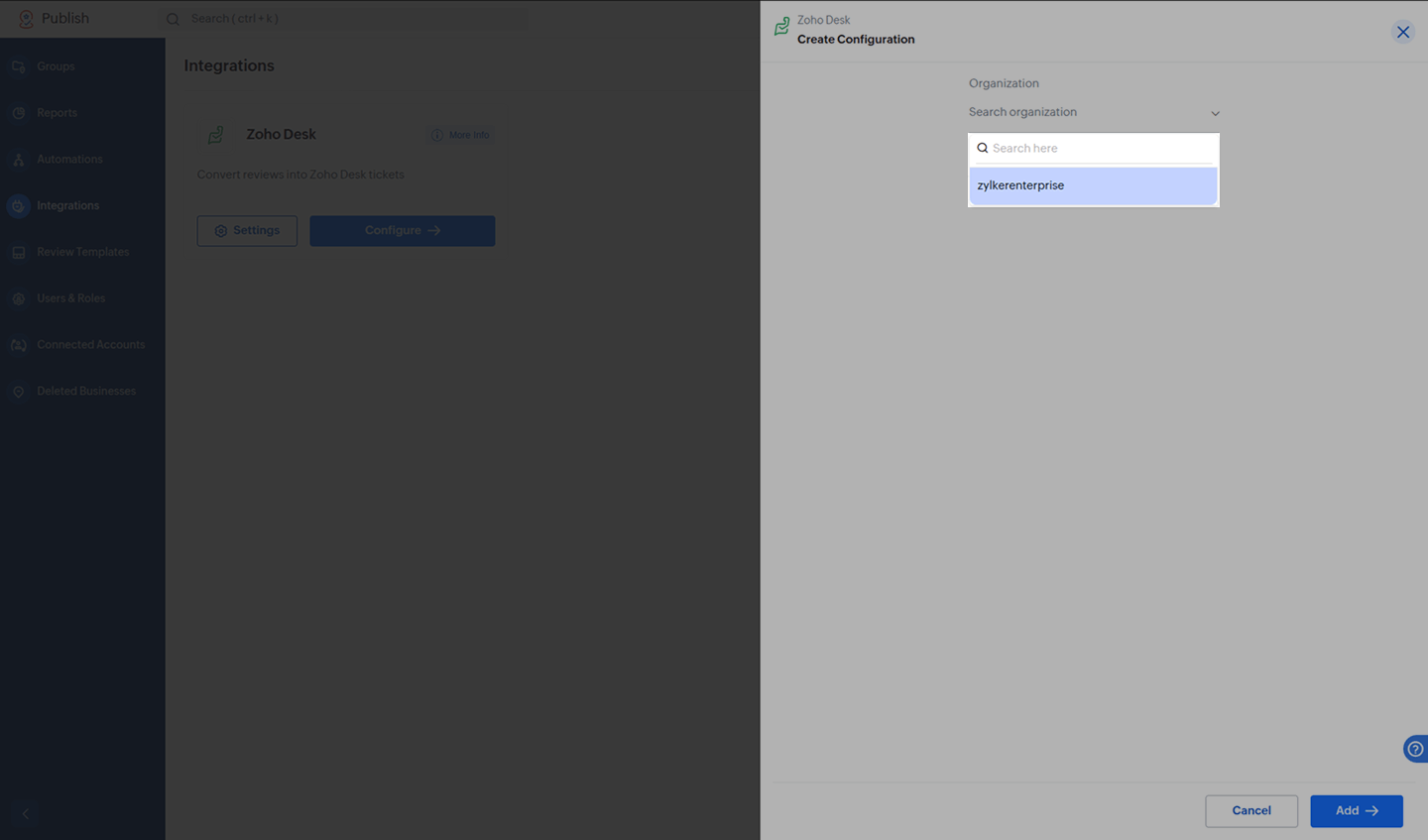Click the Organization field label
The width and height of the screenshot is (1428, 840).
(1004, 83)
